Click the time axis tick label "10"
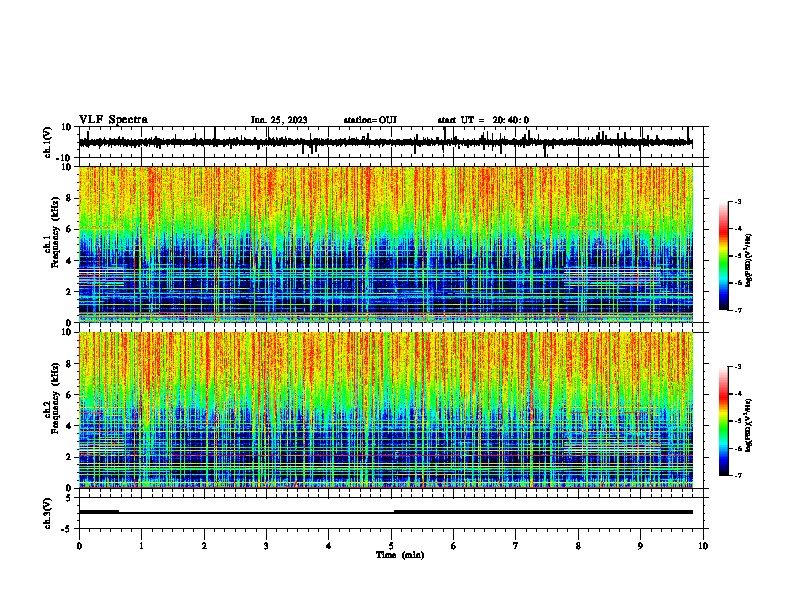This screenshot has height=612, width=792. (703, 546)
